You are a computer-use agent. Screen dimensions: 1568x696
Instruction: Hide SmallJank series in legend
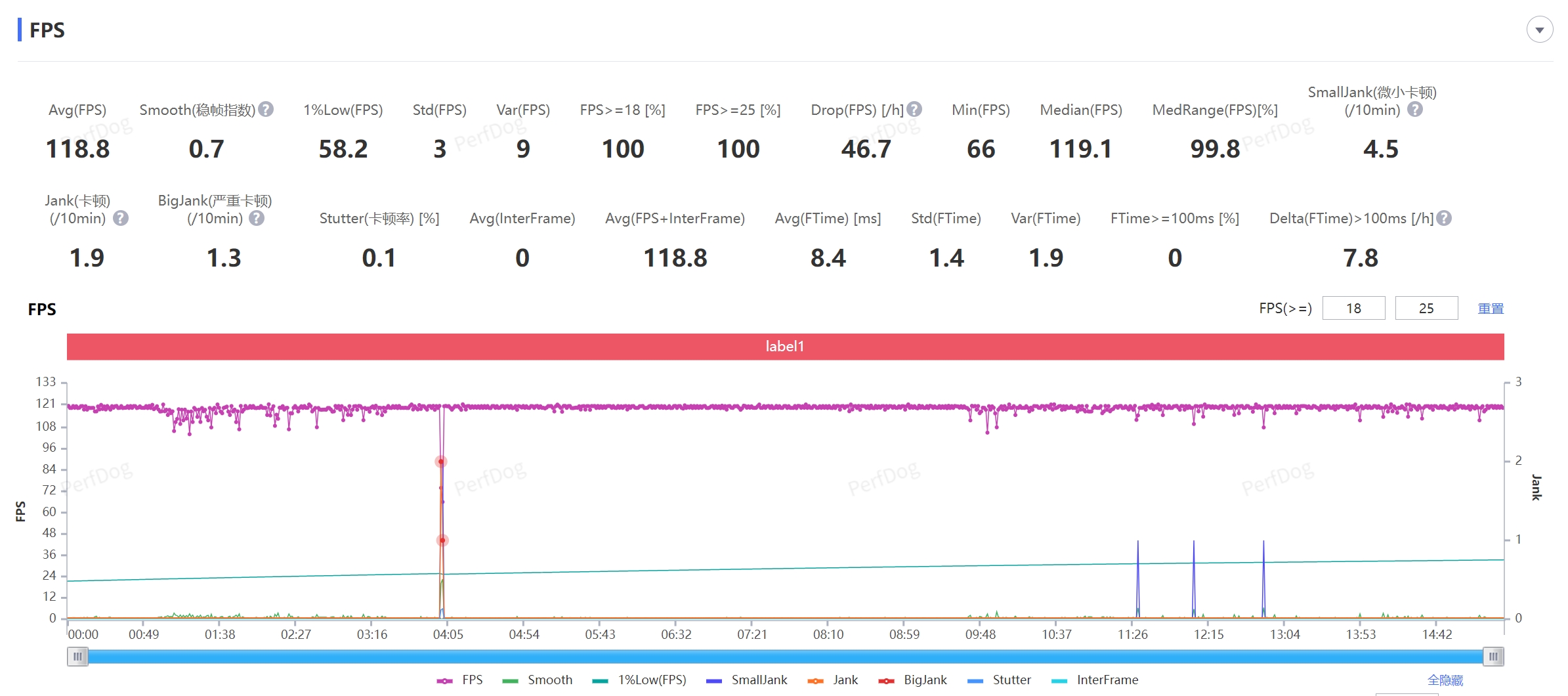[747, 680]
